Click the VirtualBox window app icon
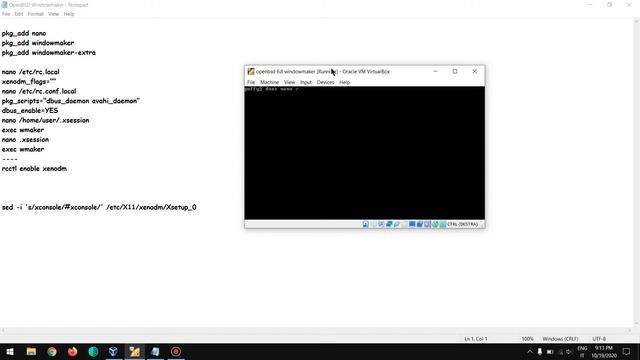640x360 pixels. click(251, 71)
